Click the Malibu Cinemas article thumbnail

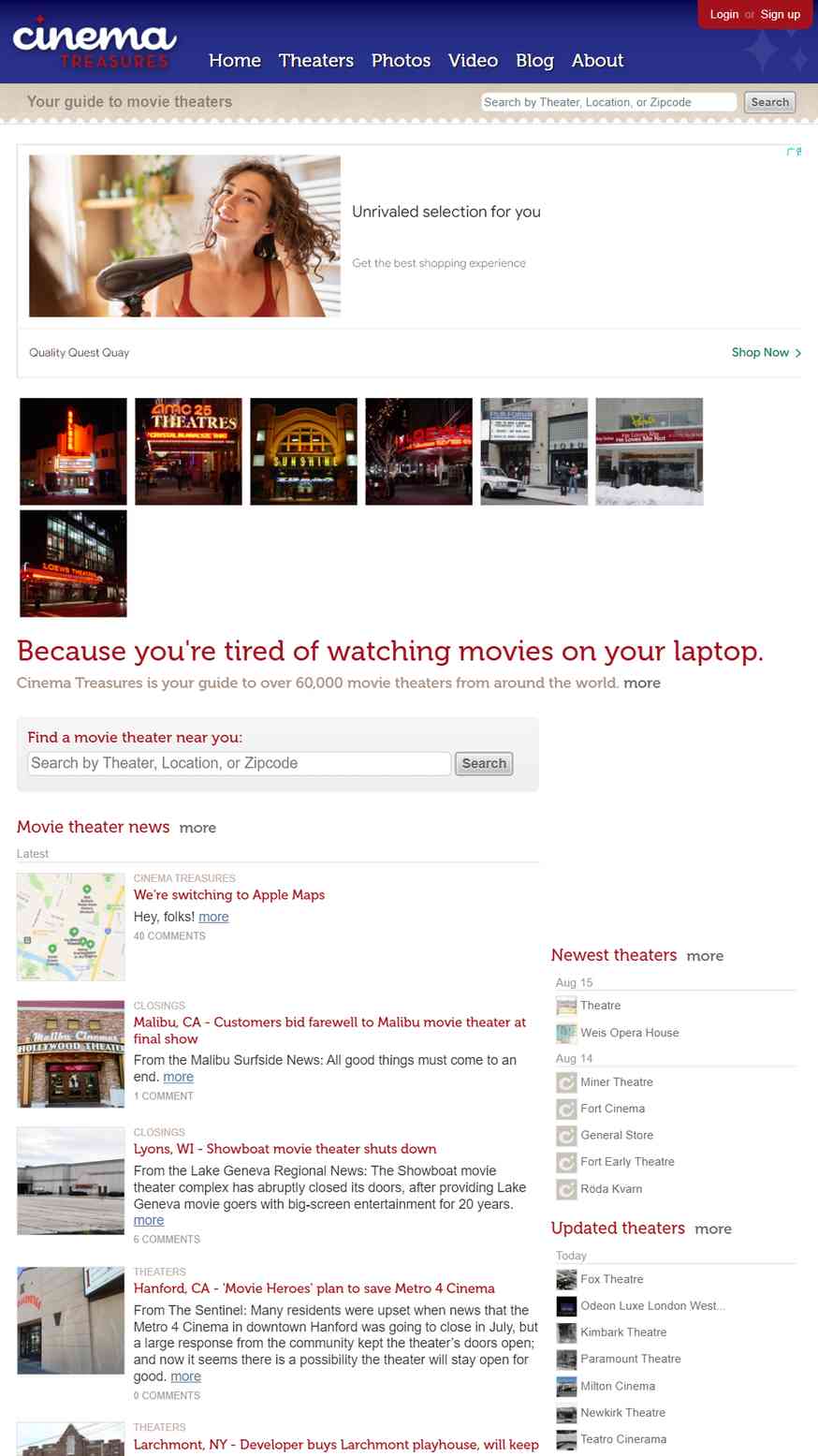point(70,1054)
